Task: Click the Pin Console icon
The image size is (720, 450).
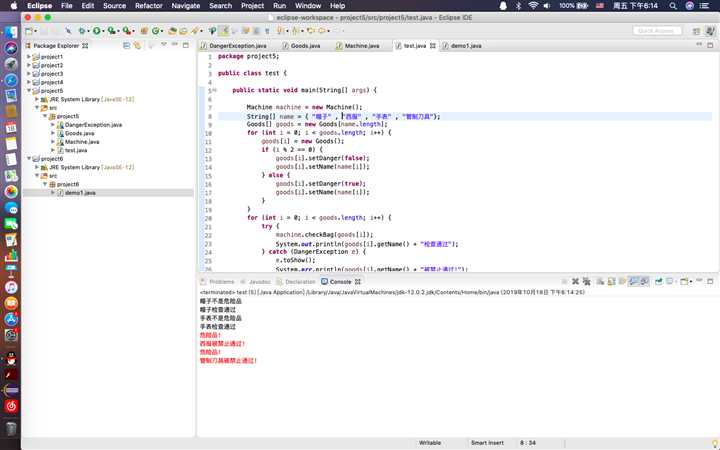Action: [658, 281]
